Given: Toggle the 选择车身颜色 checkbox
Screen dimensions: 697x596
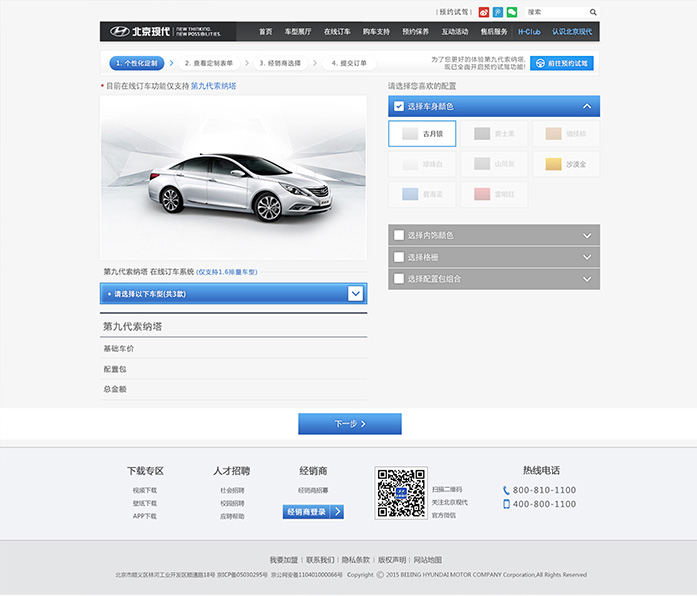Looking at the screenshot, I should pos(399,106).
